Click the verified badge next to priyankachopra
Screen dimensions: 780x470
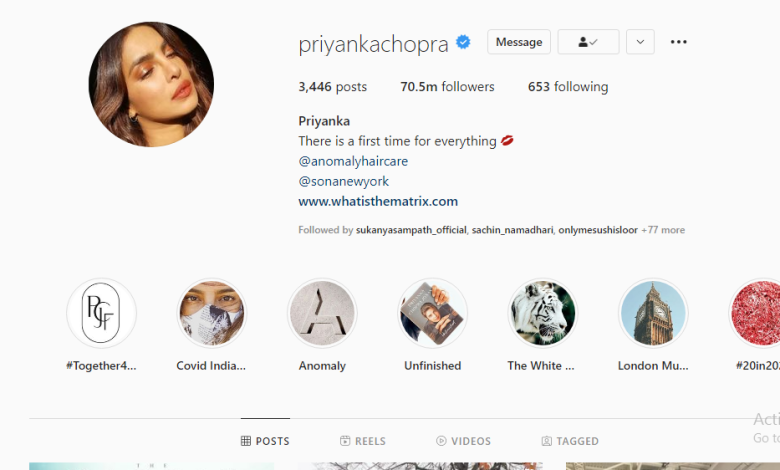[463, 42]
